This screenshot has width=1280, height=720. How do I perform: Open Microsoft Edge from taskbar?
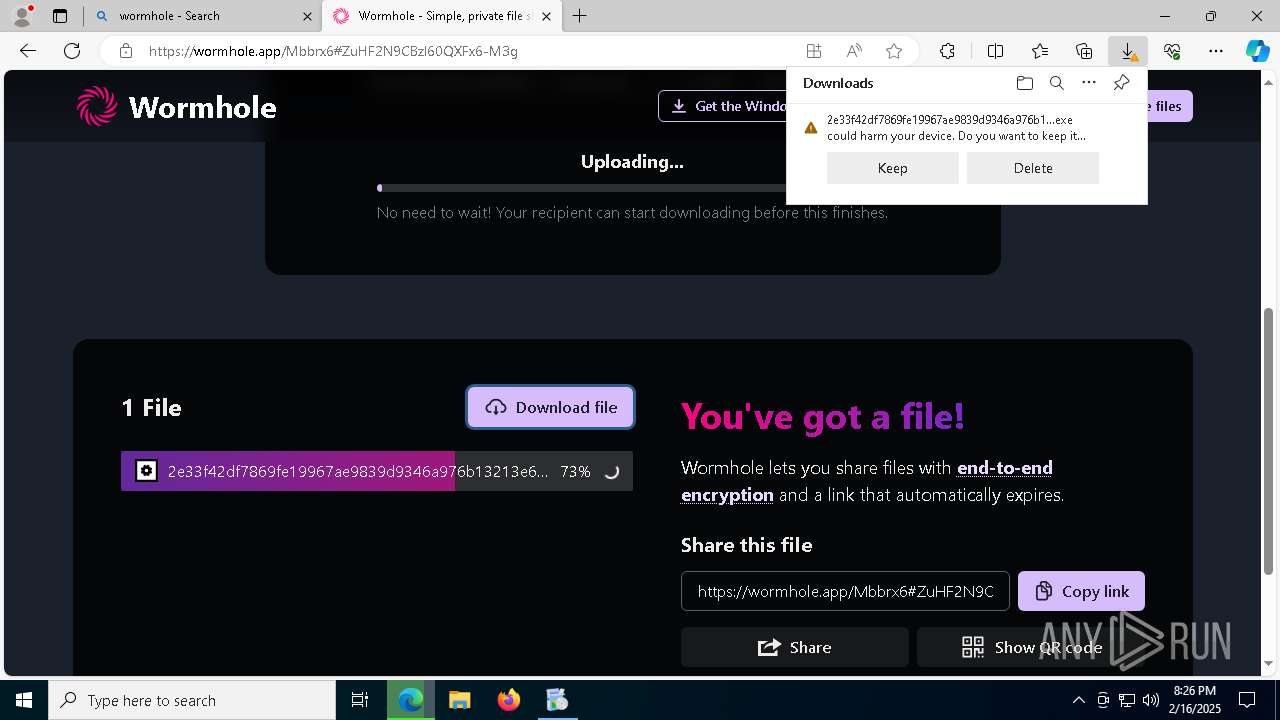tap(411, 700)
